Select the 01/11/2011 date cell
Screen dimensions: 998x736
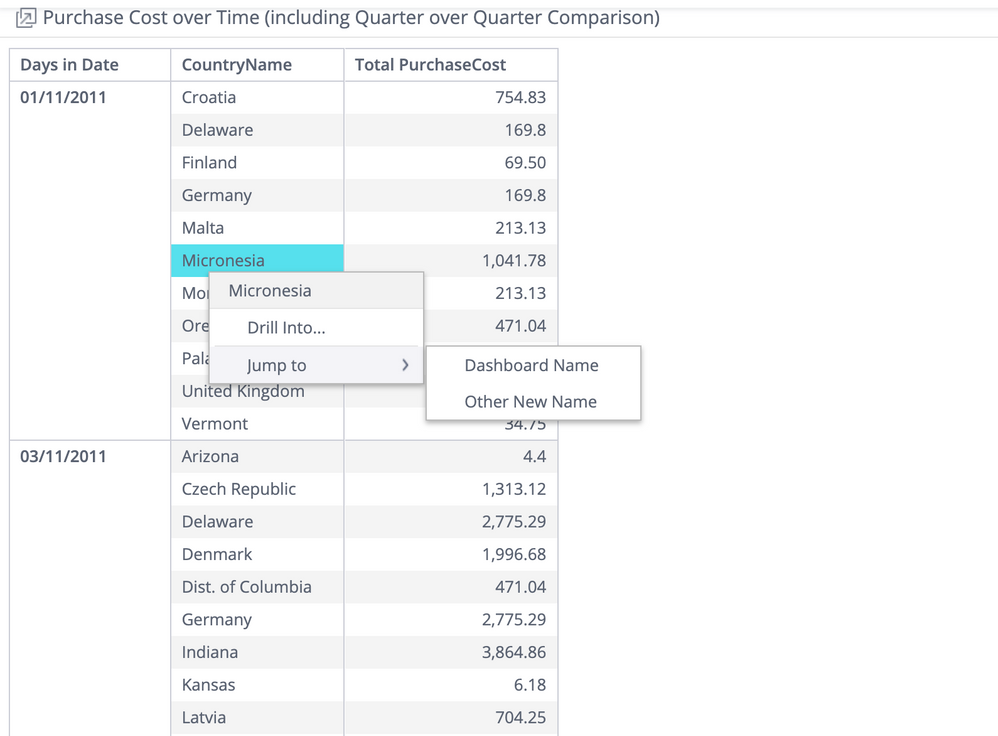tap(63, 97)
